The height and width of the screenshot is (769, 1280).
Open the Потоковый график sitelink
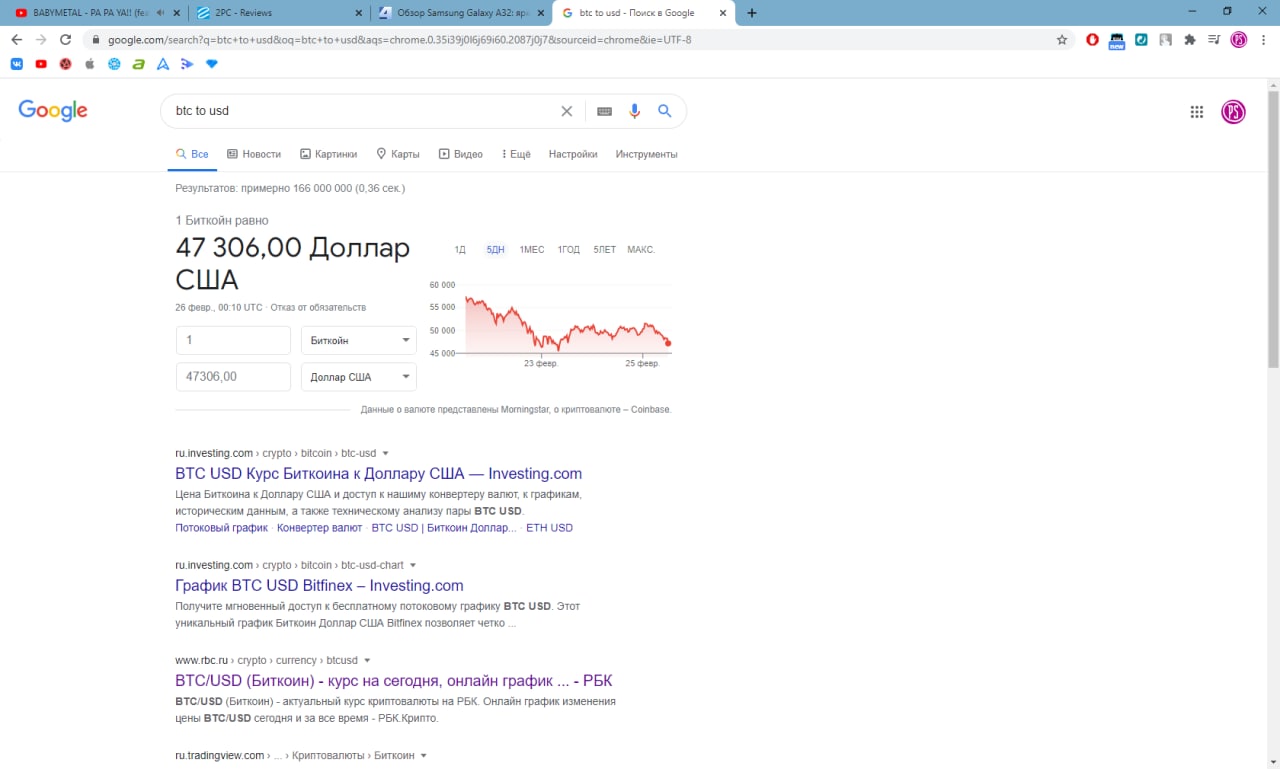click(x=221, y=528)
